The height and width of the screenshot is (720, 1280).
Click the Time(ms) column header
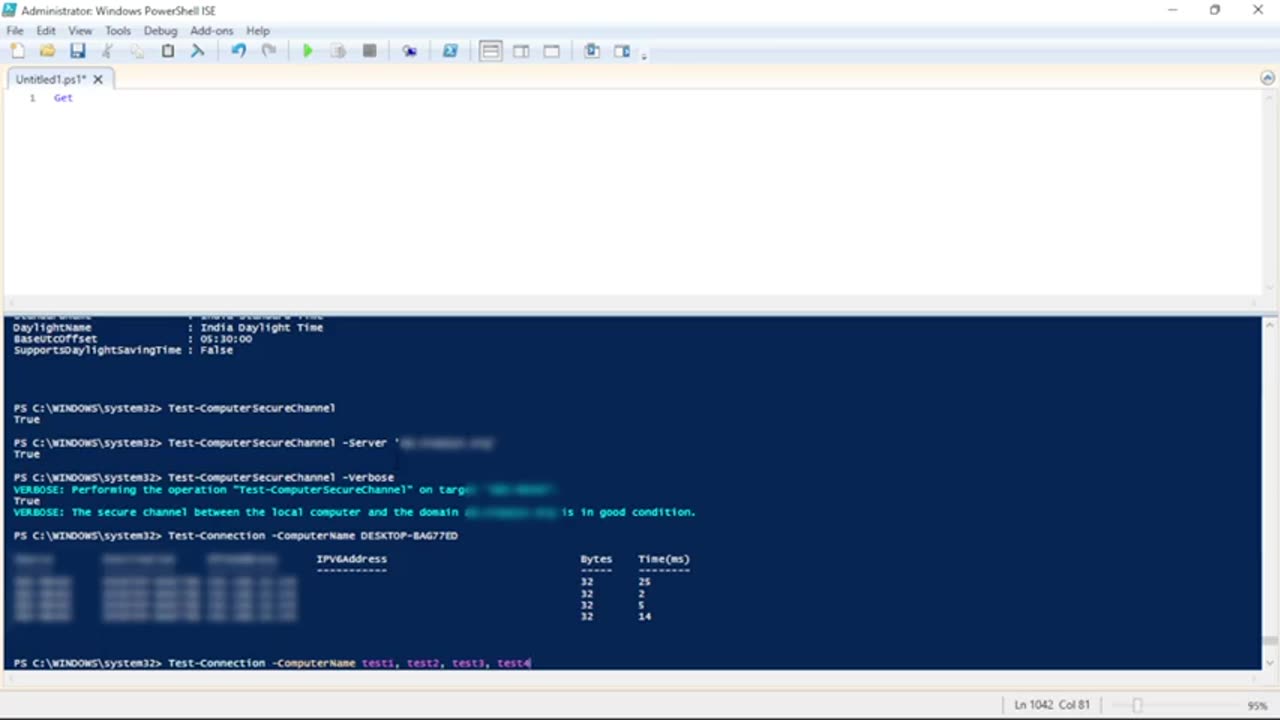(664, 559)
